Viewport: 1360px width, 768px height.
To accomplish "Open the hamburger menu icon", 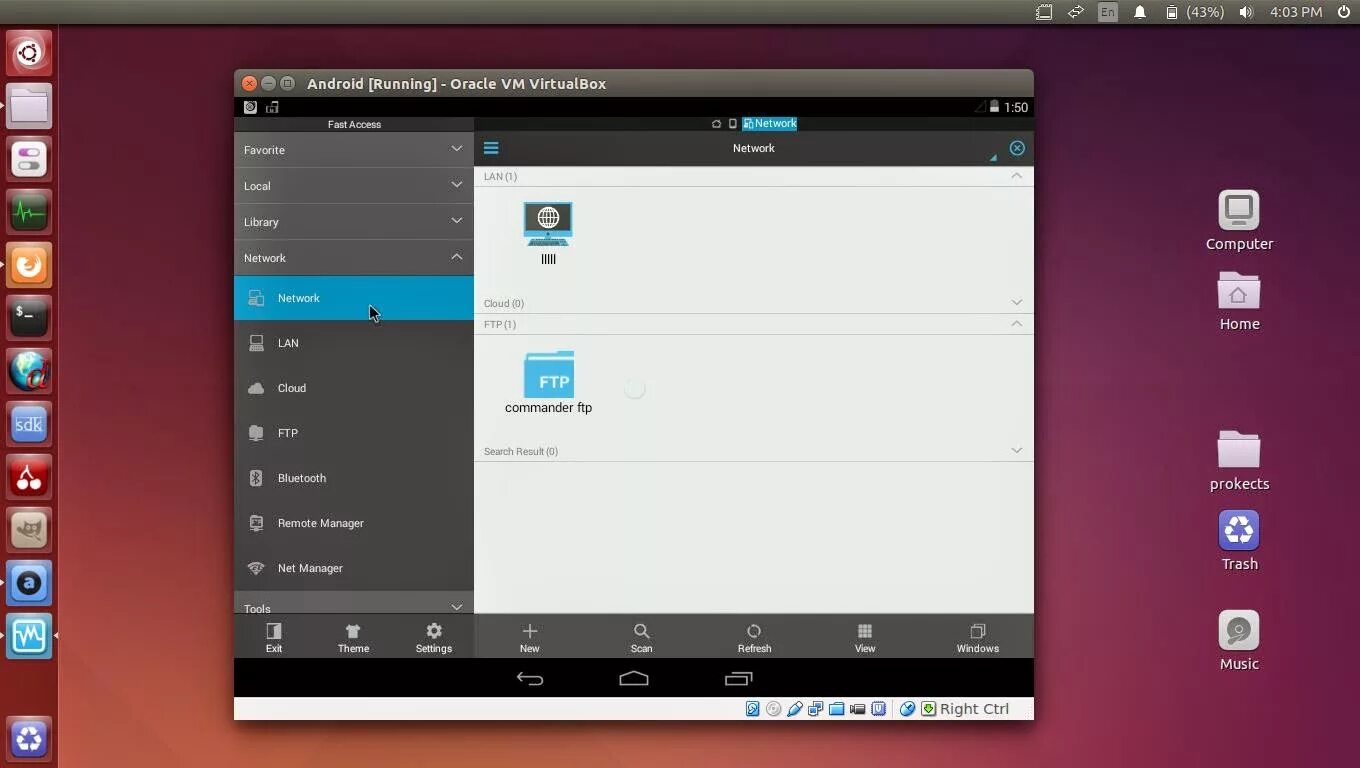I will pyautogui.click(x=491, y=148).
